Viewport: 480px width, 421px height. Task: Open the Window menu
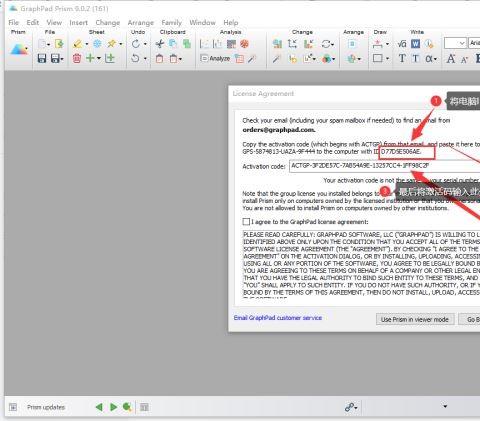click(202, 23)
